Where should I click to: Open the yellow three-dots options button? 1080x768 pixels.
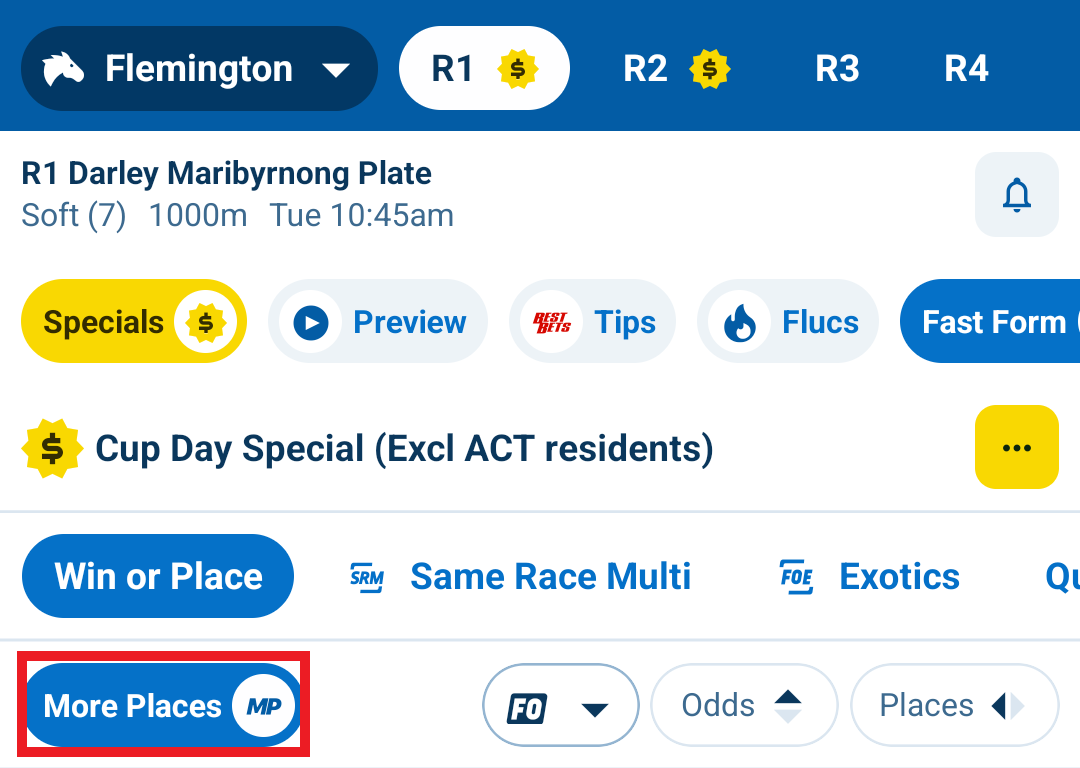1016,447
